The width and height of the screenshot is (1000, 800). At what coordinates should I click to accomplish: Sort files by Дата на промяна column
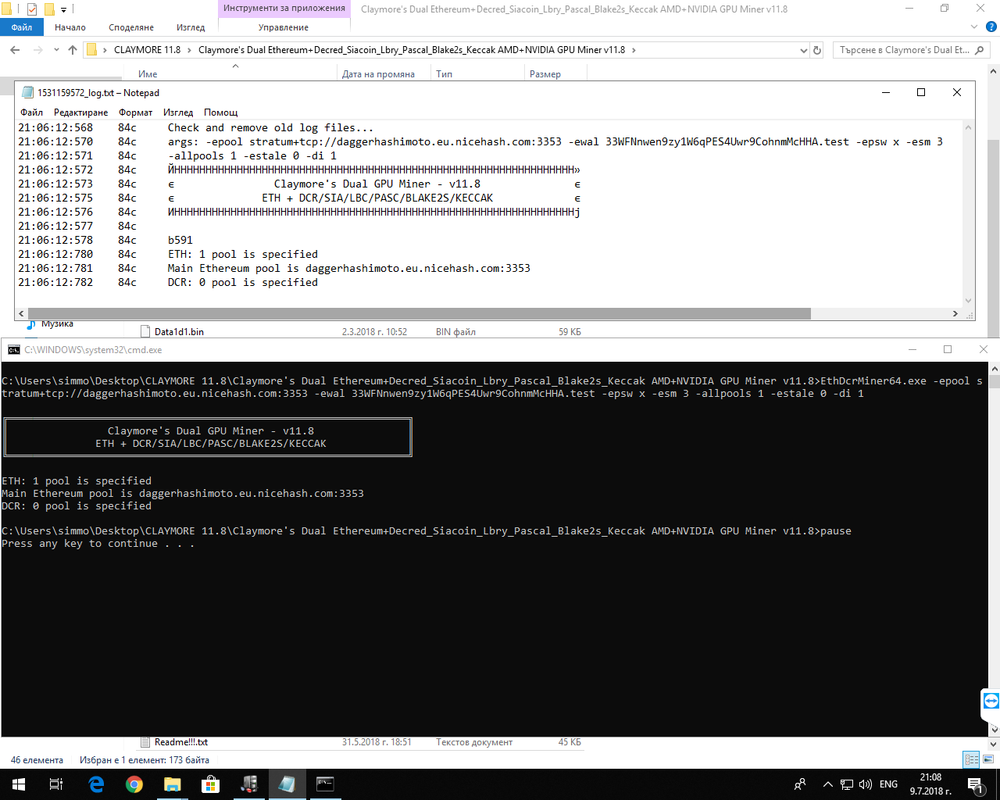coord(378,74)
